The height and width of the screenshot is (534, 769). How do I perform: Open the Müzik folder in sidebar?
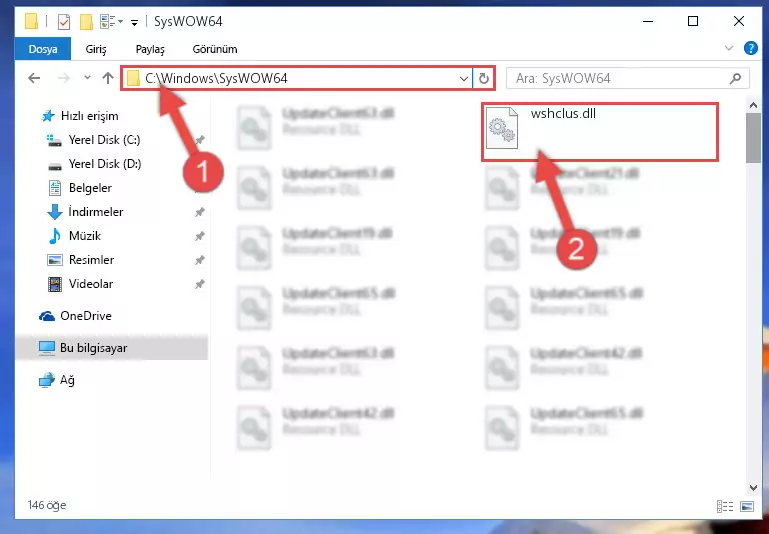tap(84, 236)
